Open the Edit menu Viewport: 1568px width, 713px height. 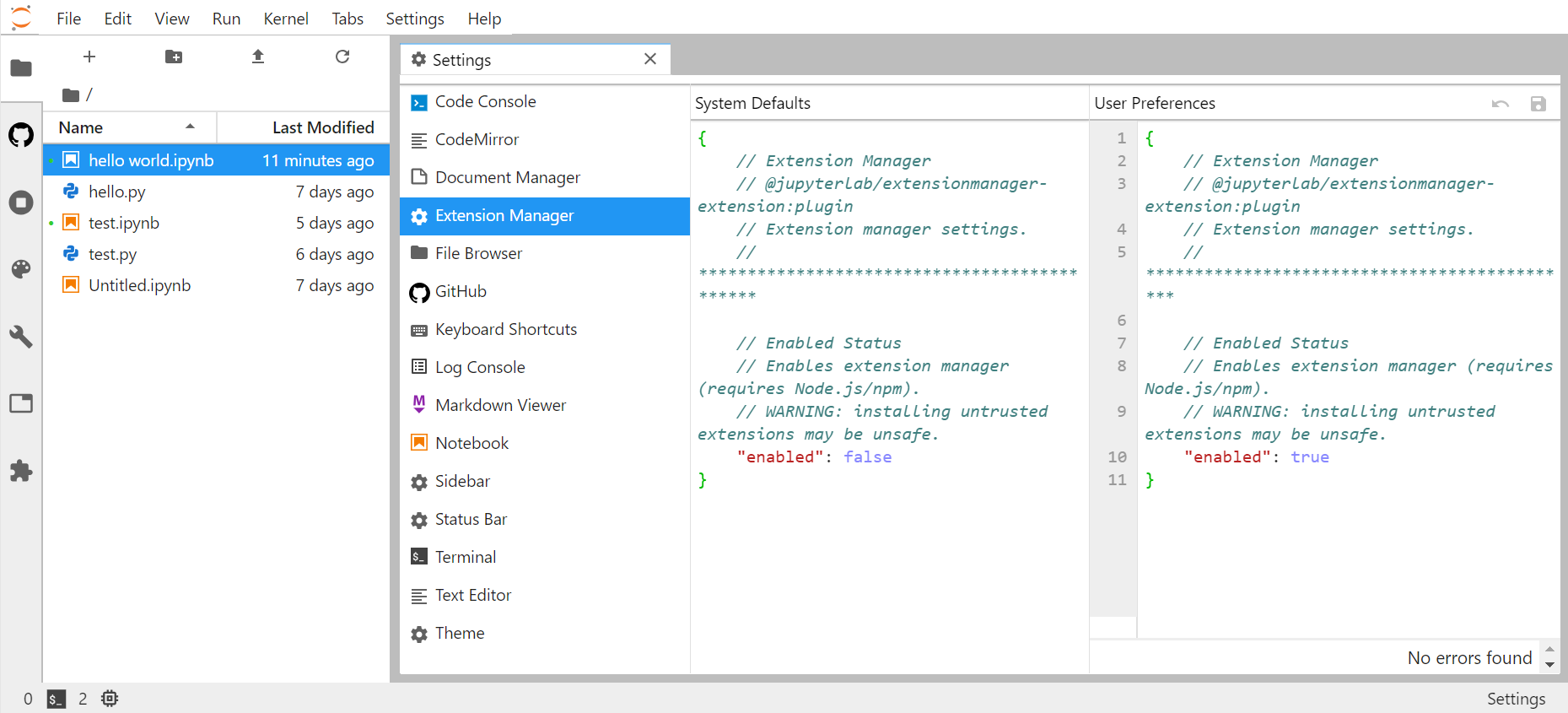click(x=118, y=19)
